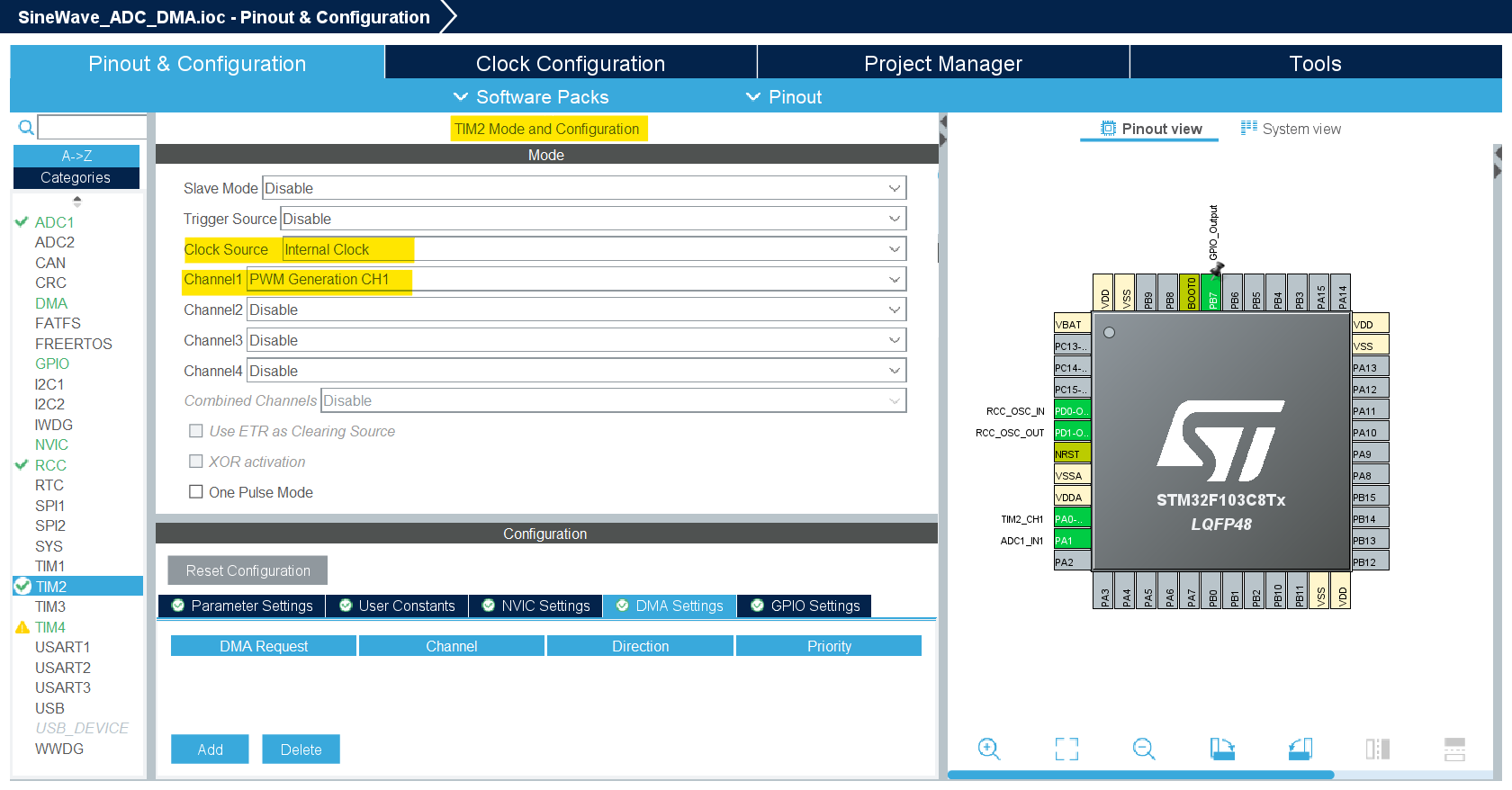Zoom out of the pinout view
1512x790 pixels.
pos(1144,749)
